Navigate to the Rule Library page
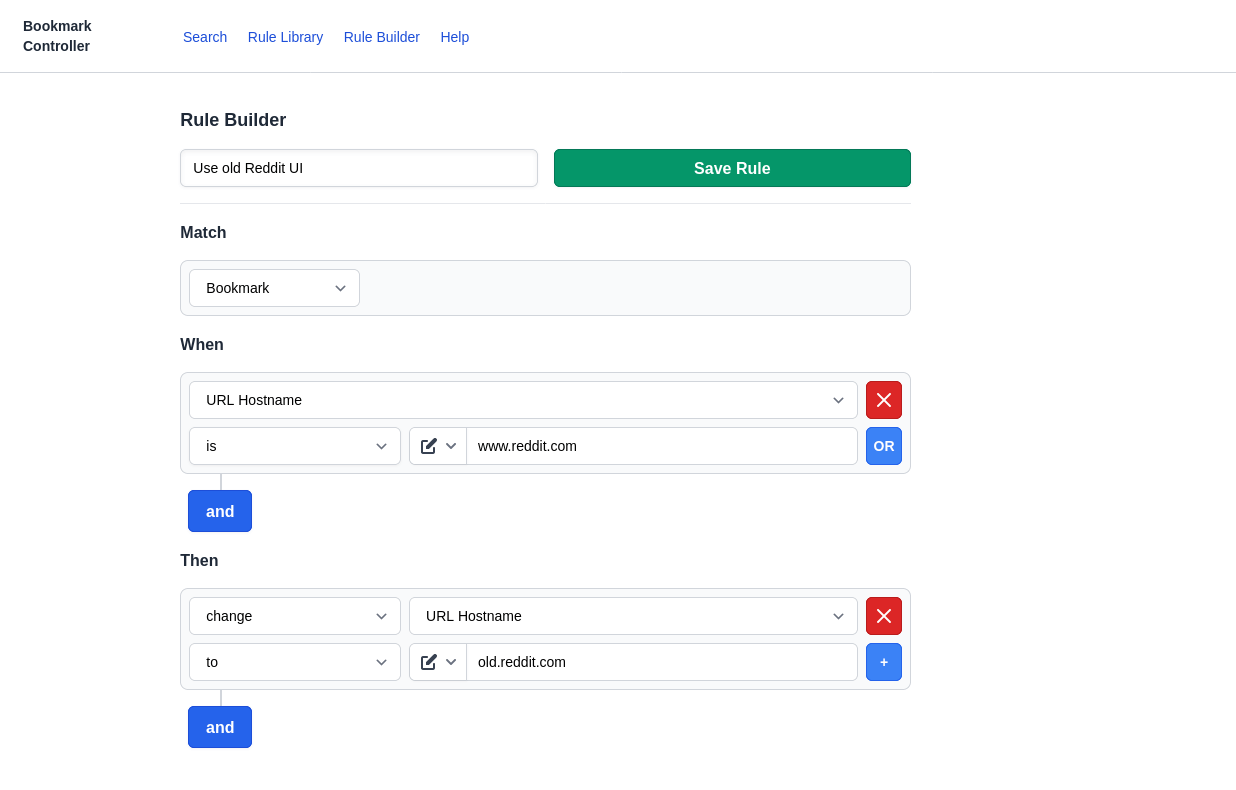 click(285, 37)
